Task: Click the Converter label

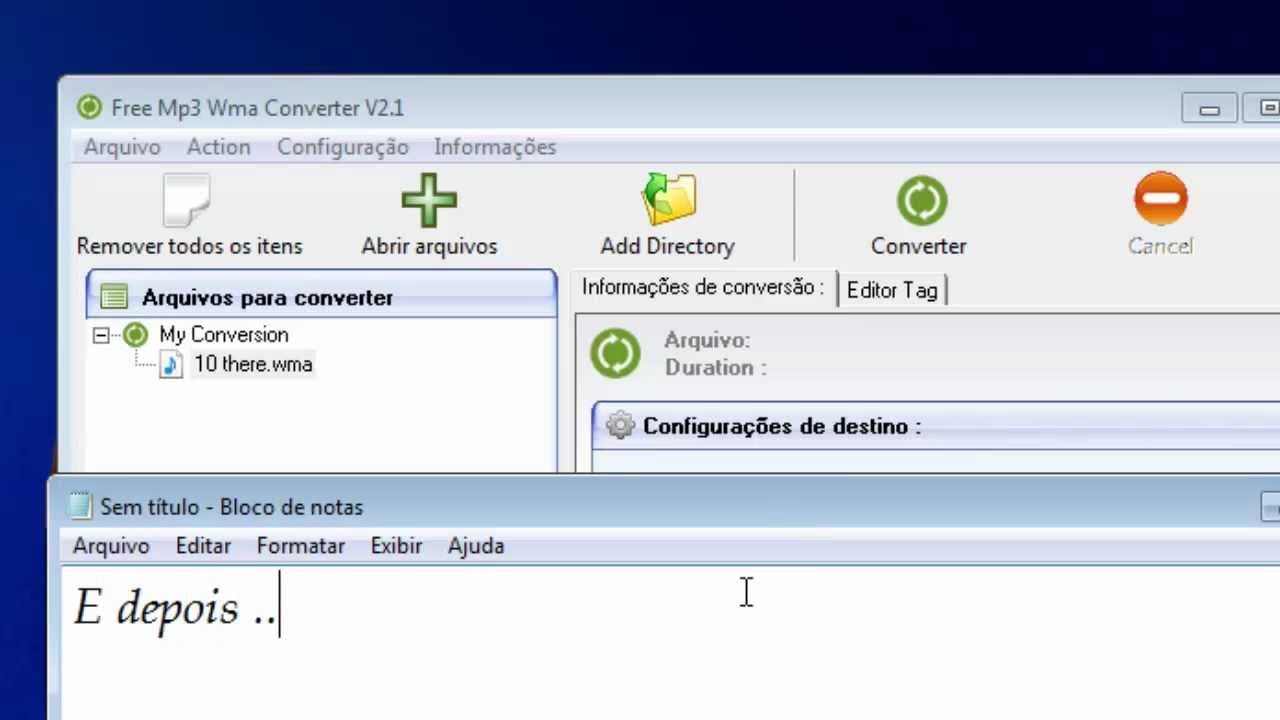Action: click(x=919, y=246)
